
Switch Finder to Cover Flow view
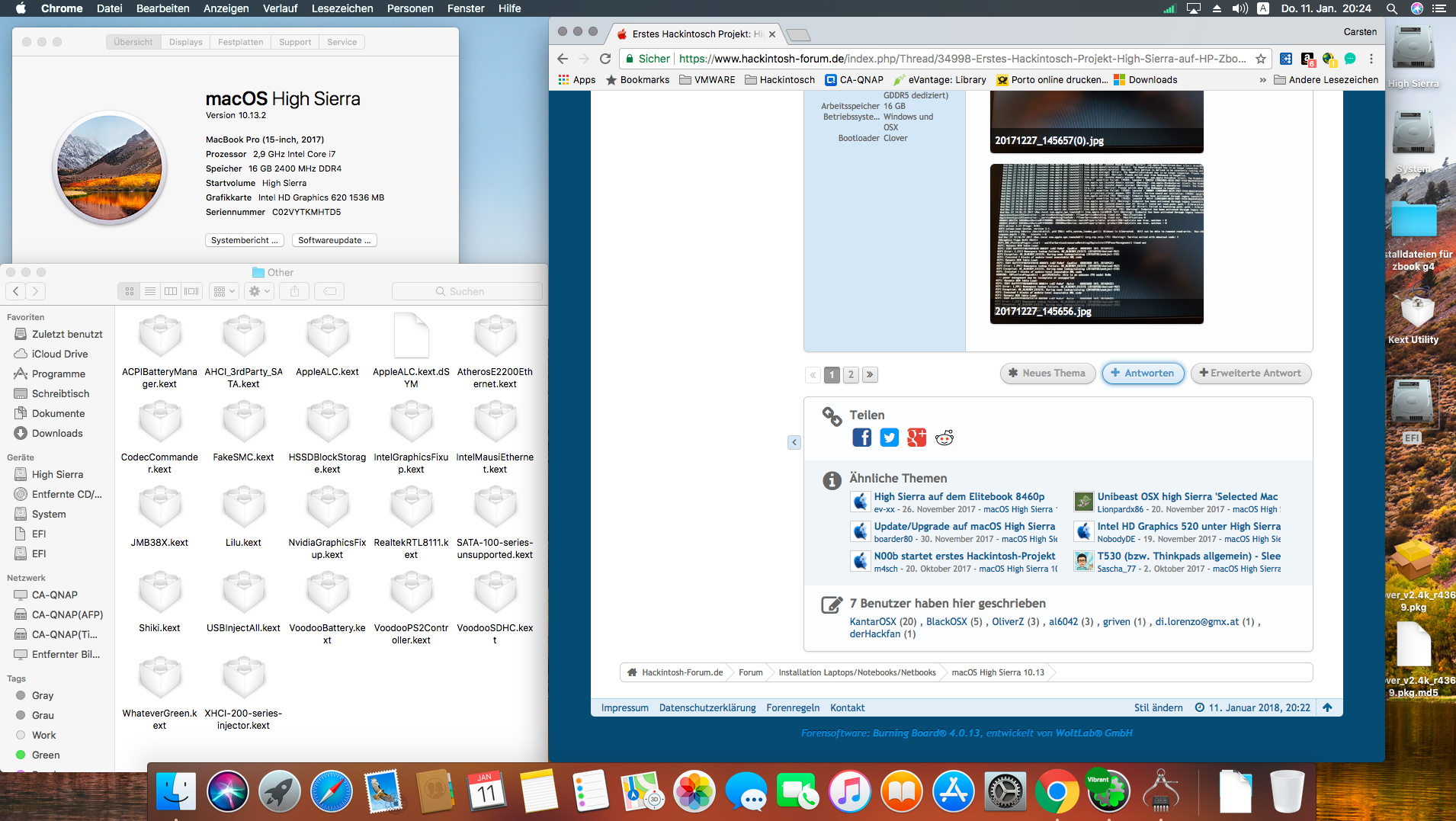(191, 291)
